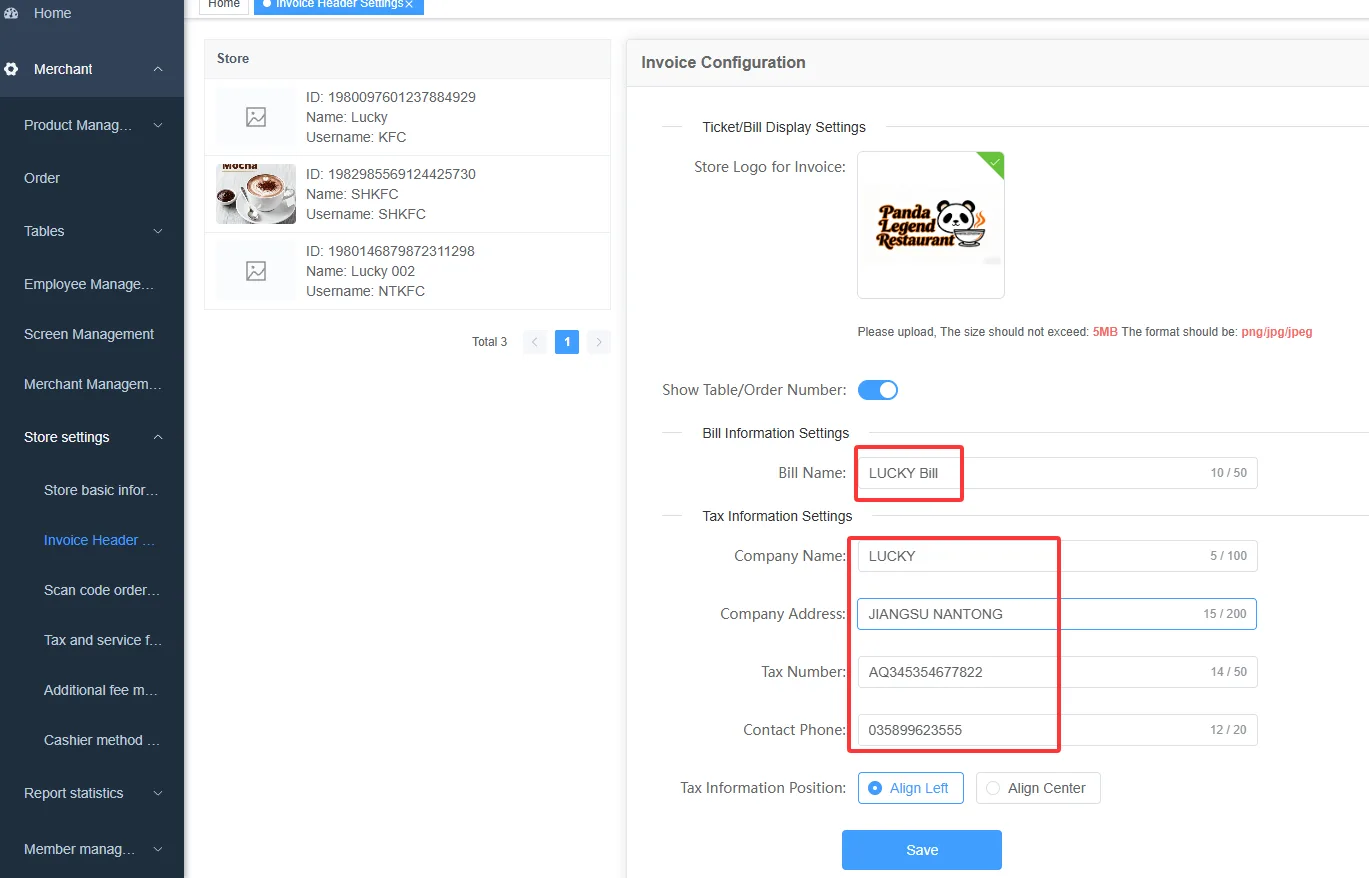This screenshot has height=878, width=1369.
Task: Click the Invoice Configuration heading
Action: coord(723,62)
